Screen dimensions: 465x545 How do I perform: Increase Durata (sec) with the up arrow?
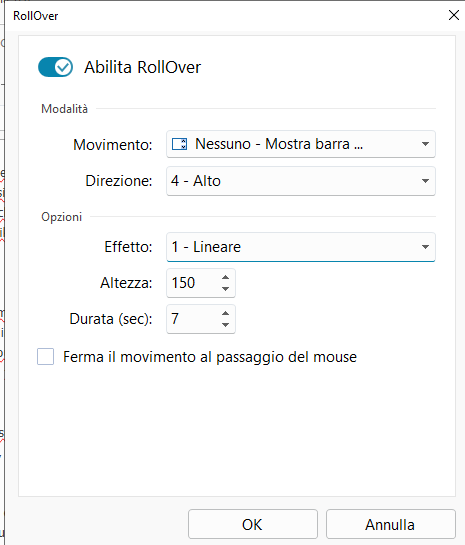pyautogui.click(x=226, y=314)
